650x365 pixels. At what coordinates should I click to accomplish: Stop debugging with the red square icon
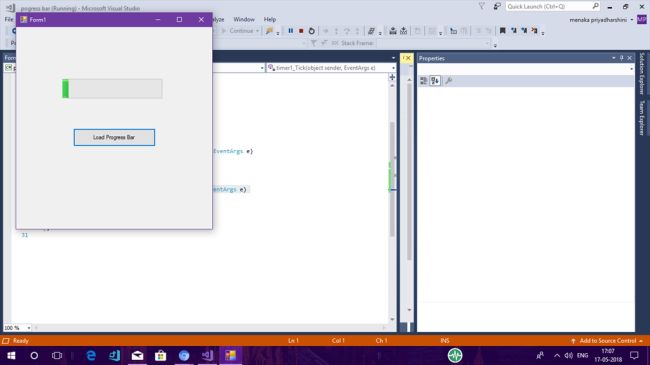pyautogui.click(x=301, y=31)
